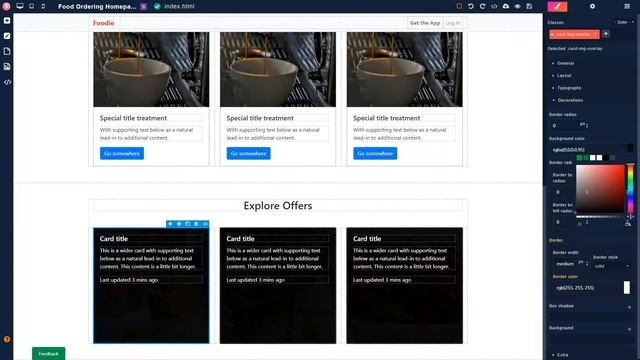The height and width of the screenshot is (360, 640).
Task: Redo the last change
Action: tap(482, 6)
